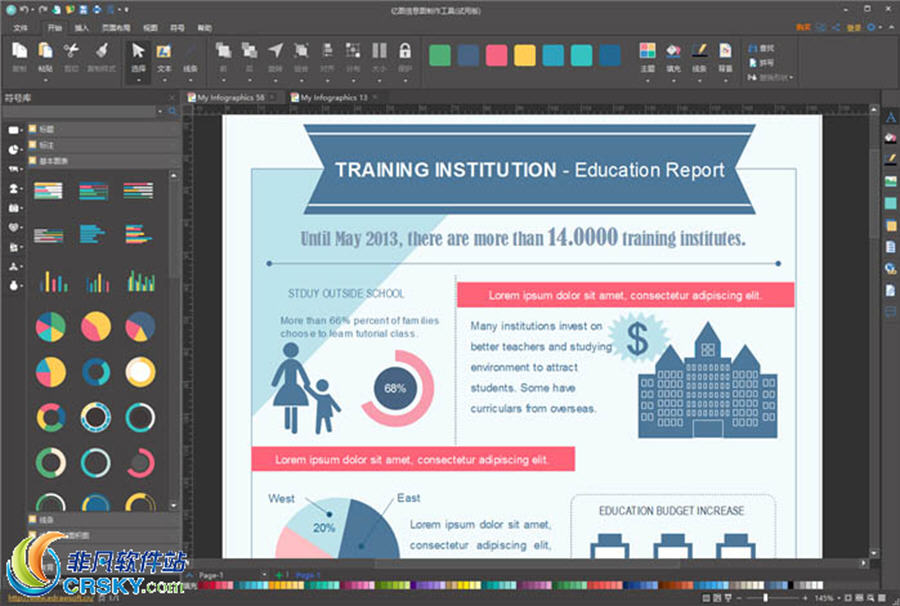Screen dimensions: 900x606
Task: Apply the green theme color swatch
Action: (x=440, y=55)
